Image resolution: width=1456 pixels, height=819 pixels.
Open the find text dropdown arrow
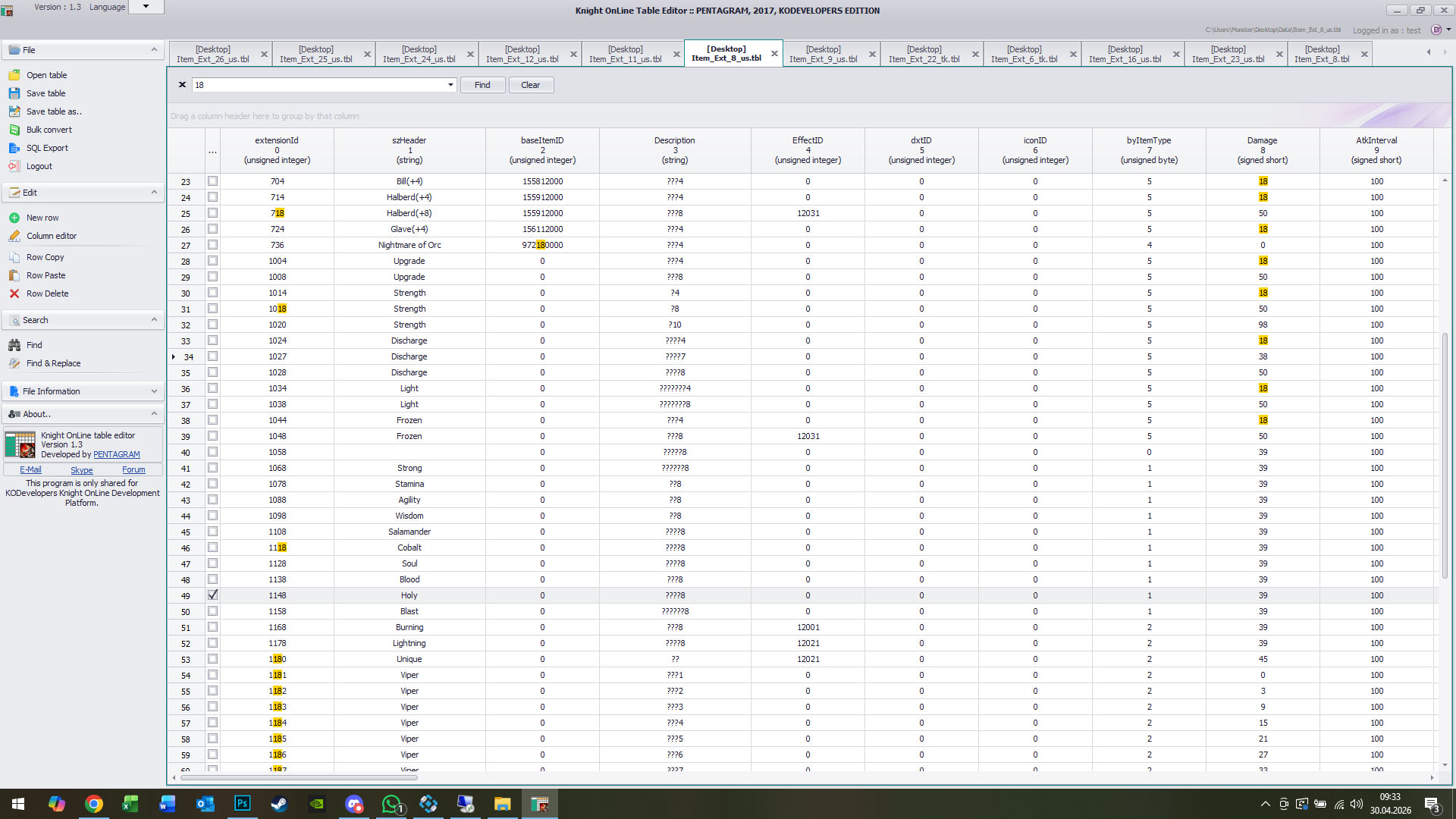(450, 85)
